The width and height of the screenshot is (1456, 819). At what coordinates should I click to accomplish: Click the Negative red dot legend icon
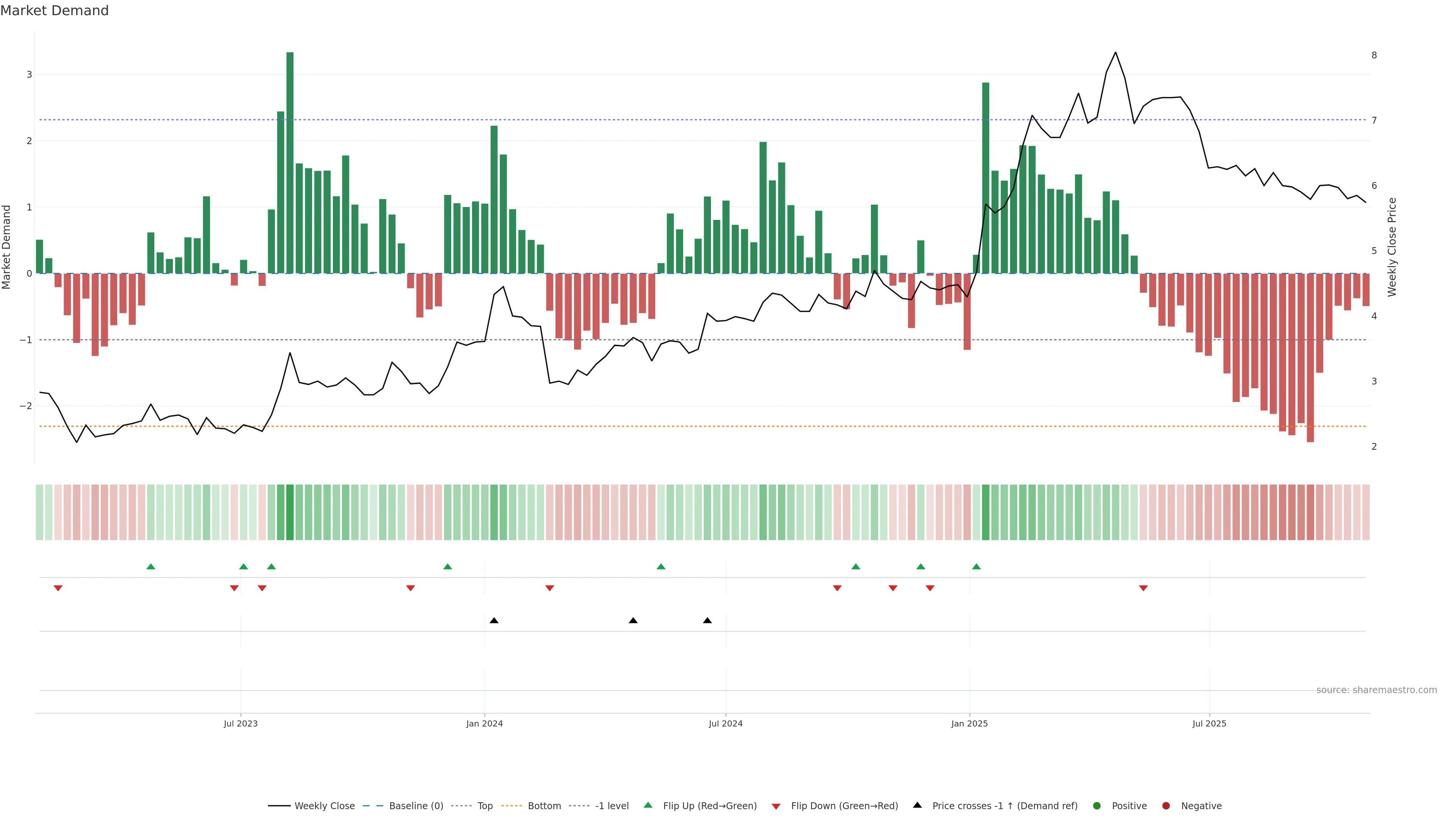coord(1166,805)
